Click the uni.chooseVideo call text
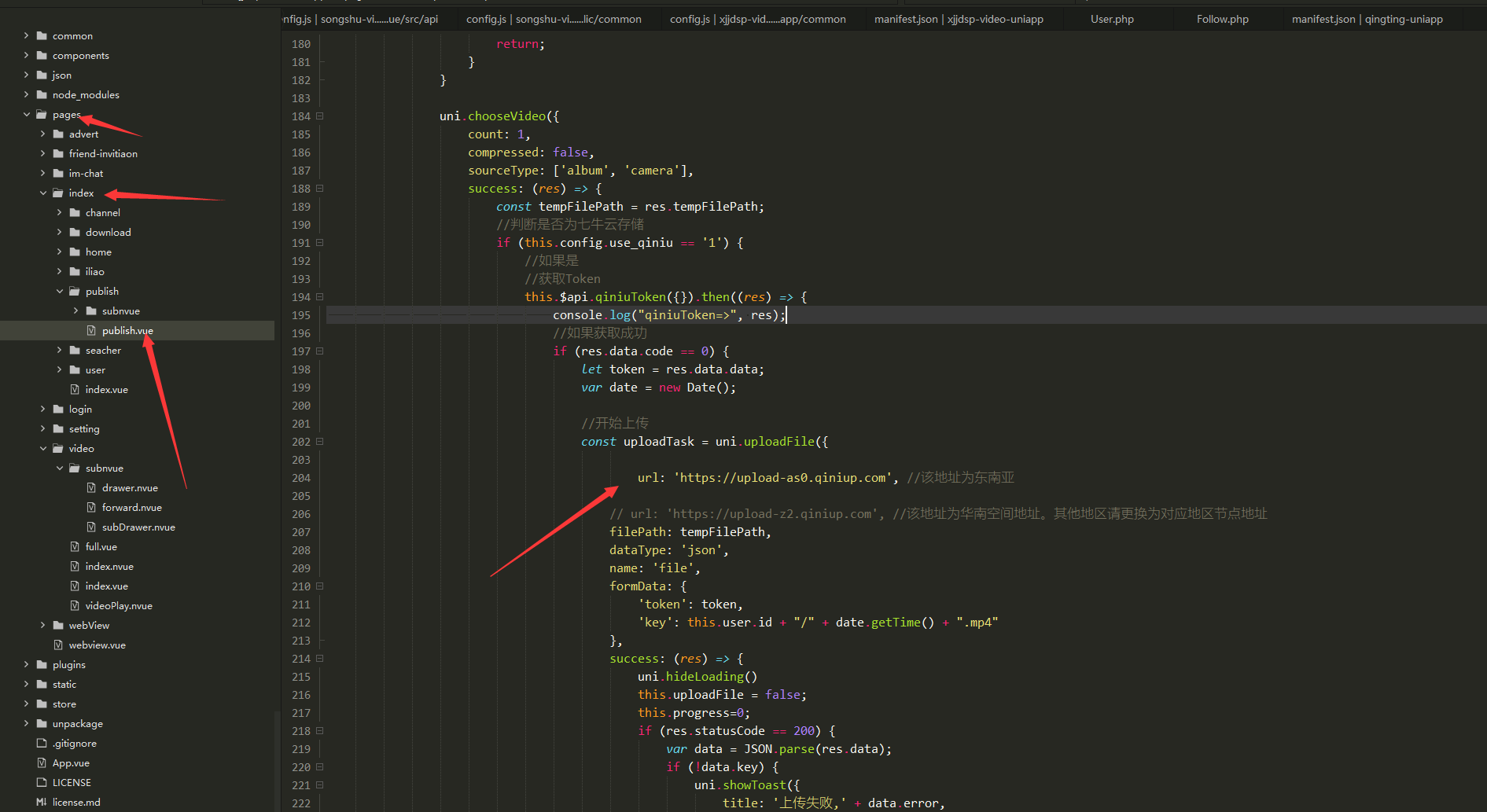Viewport: 1487px width, 812px height. pos(499,116)
